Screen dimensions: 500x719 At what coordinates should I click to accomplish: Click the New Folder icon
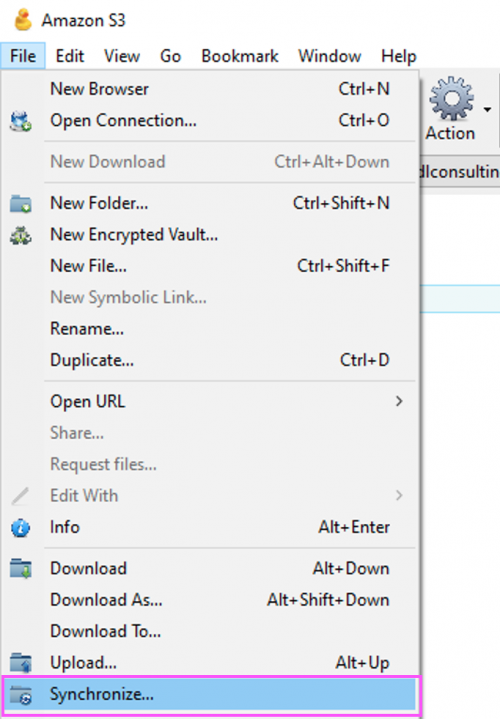(x=21, y=204)
